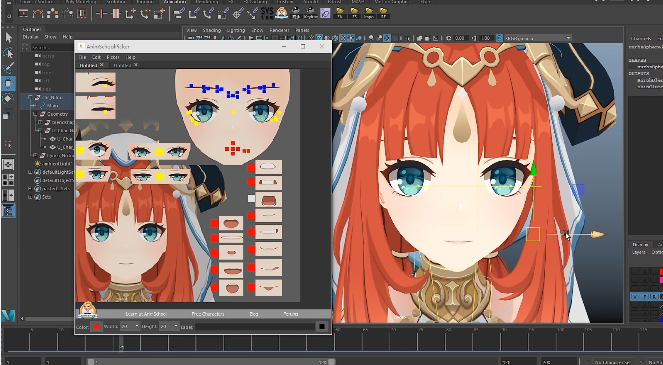
Task: Switch to single-pane layout button
Action: (x=8, y=165)
